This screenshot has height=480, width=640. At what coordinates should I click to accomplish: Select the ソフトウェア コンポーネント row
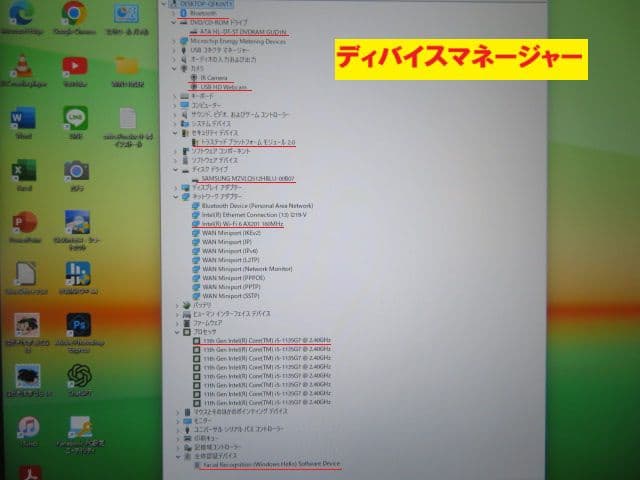click(216, 151)
